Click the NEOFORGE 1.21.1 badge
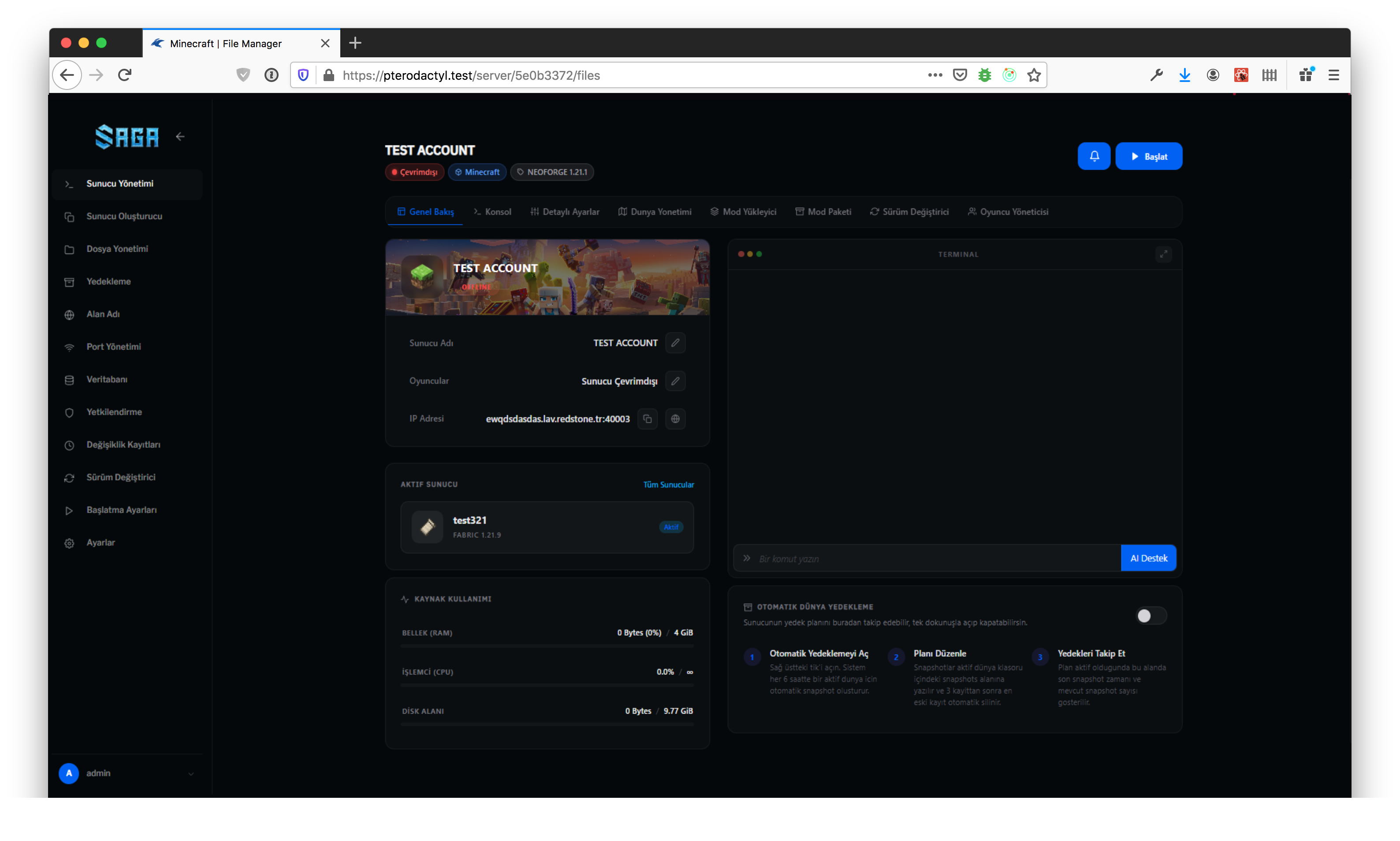This screenshot has height=841, width=1400. coord(552,172)
